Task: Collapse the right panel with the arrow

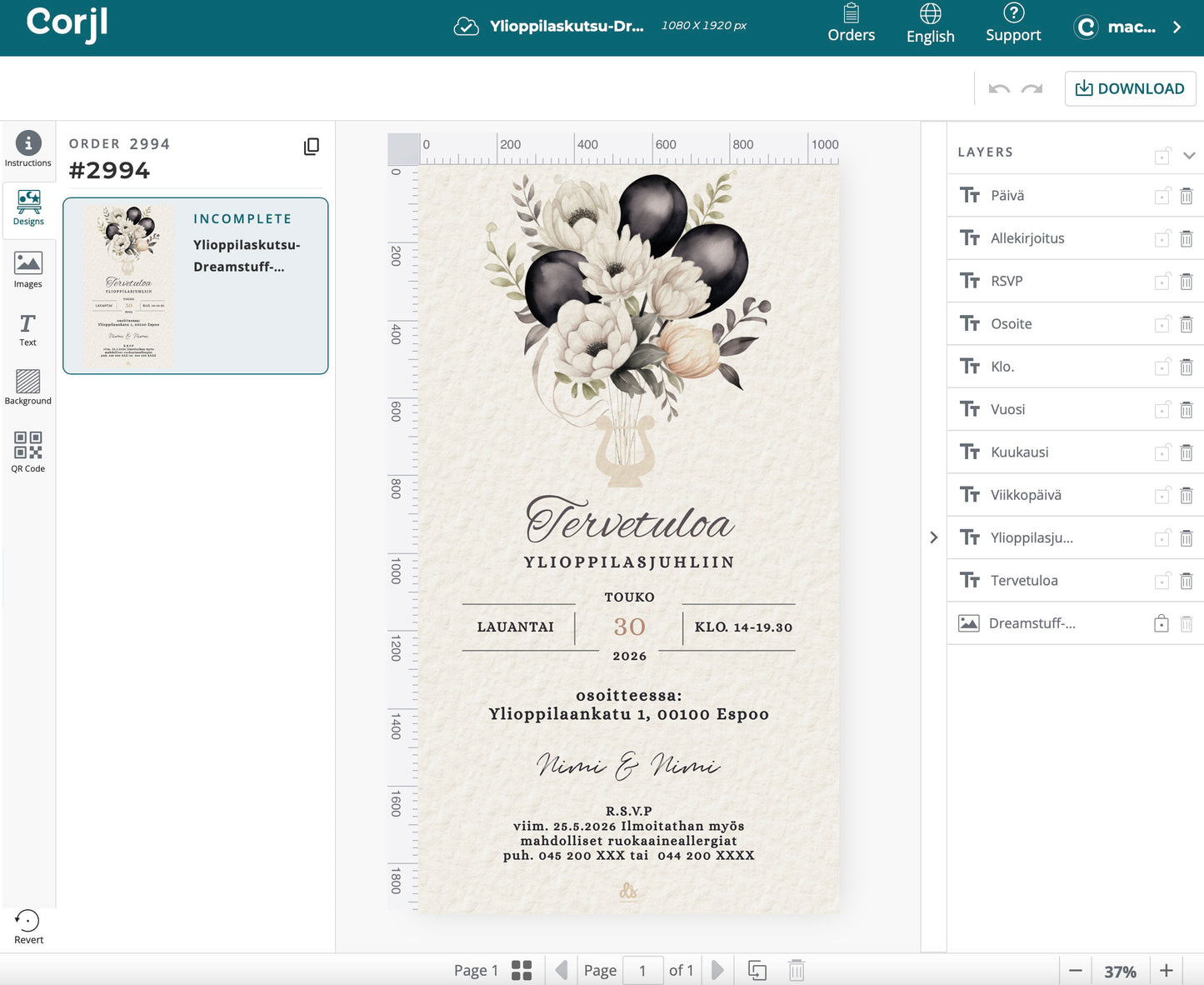Action: point(933,537)
